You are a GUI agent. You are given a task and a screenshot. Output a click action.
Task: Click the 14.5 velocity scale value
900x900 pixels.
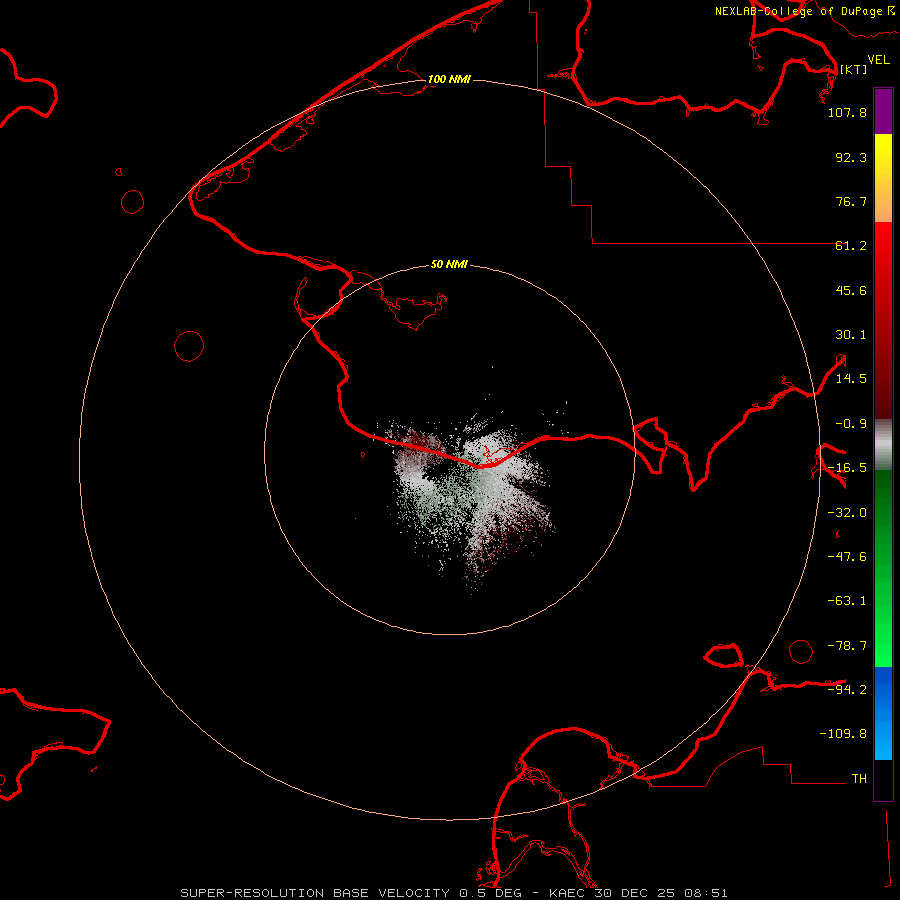point(851,379)
